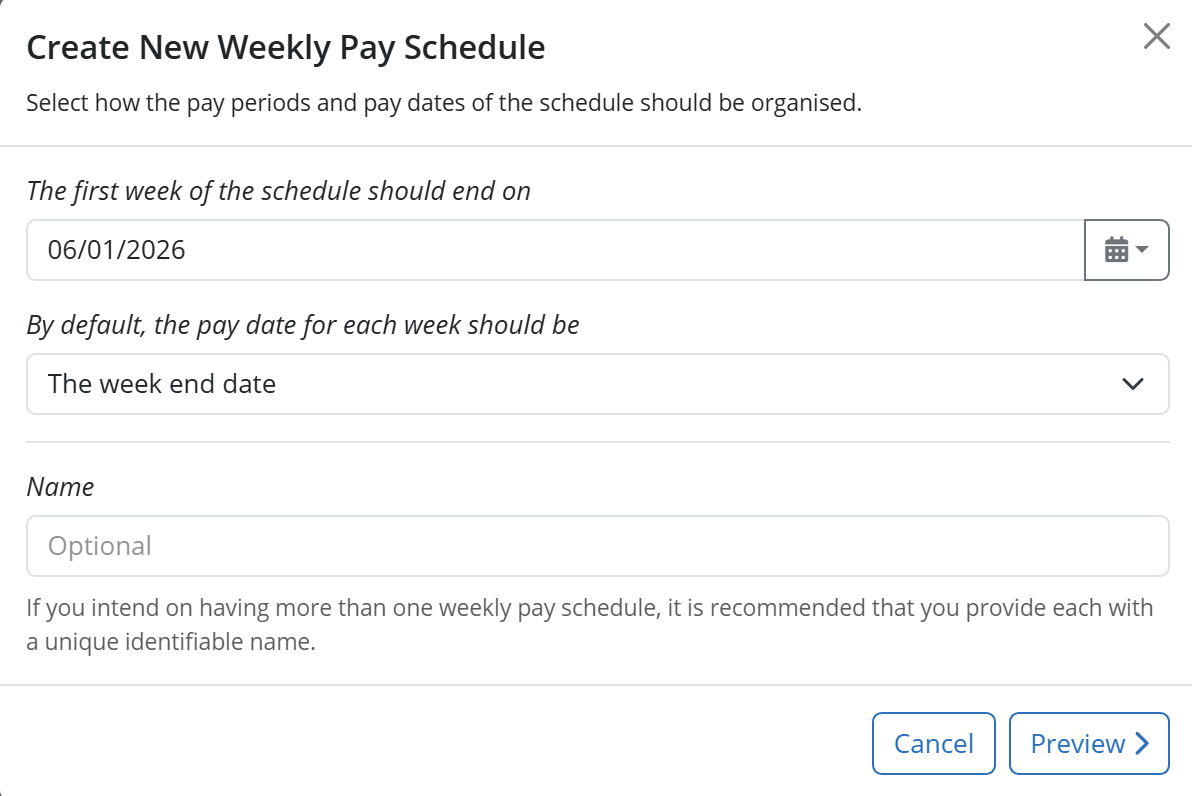
Task: Click the 'The week end date' selected value text
Action: 161,384
